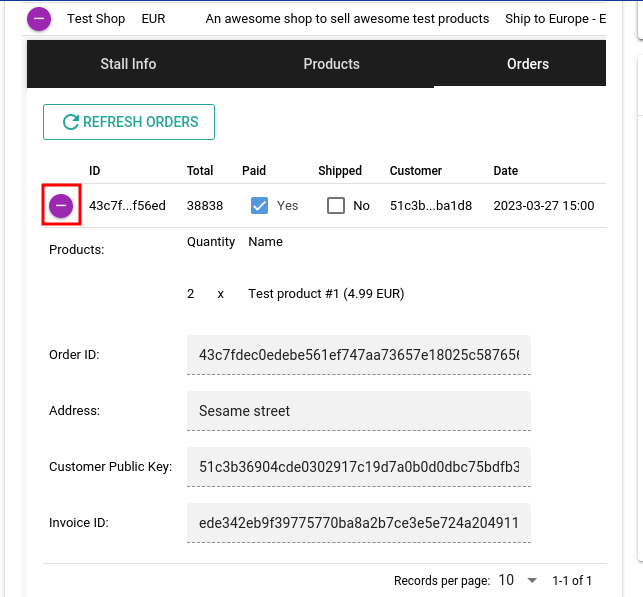Click the Refresh Orders button

[129, 122]
